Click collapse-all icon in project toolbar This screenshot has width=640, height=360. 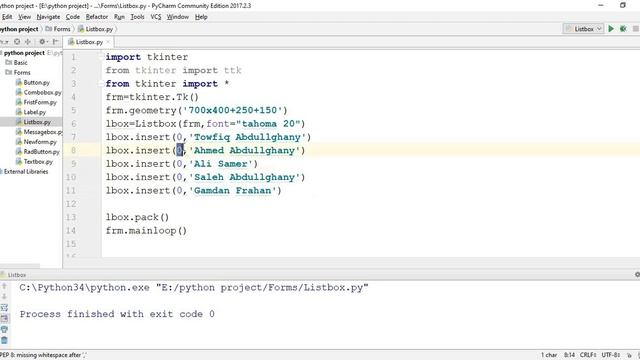tap(28, 42)
